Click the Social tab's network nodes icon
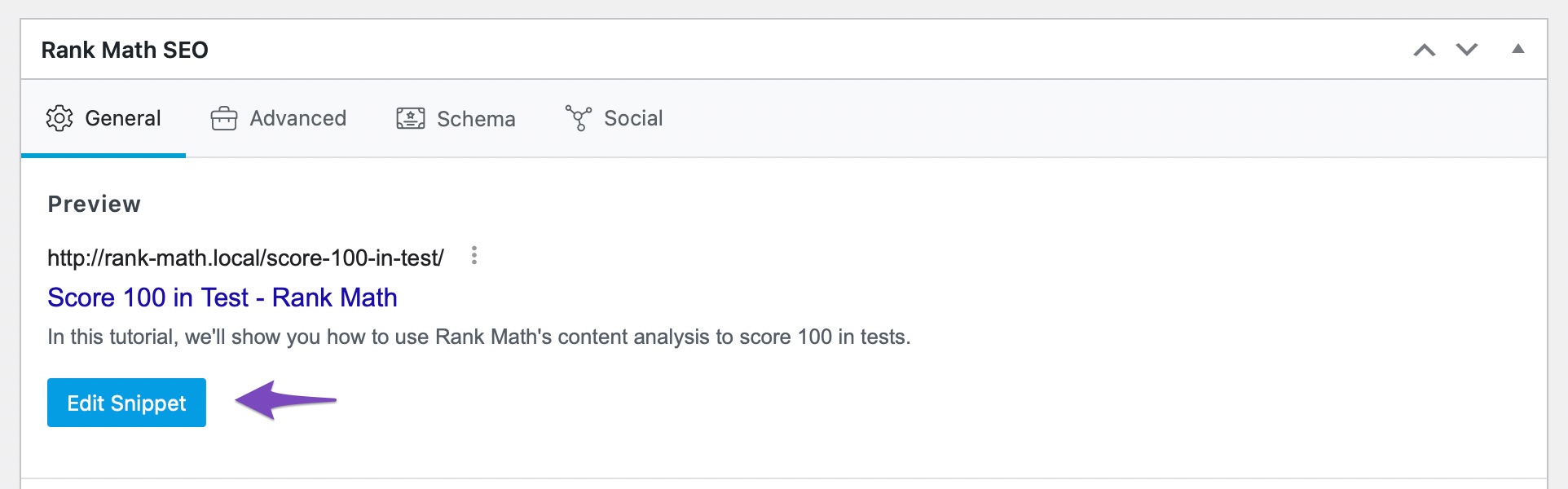1568x489 pixels. [x=578, y=118]
